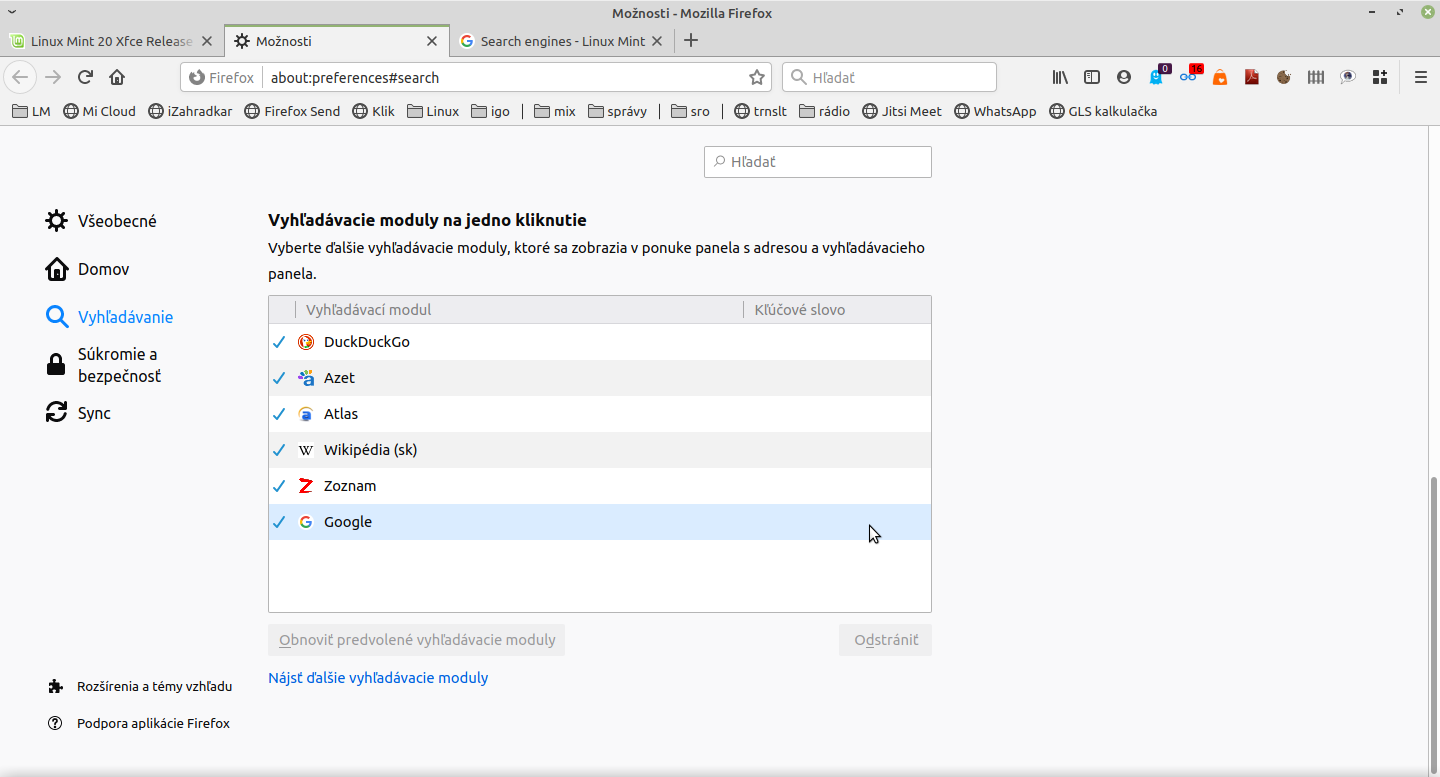The width and height of the screenshot is (1440, 777).
Task: Click the home button in toolbar
Action: pos(117,77)
